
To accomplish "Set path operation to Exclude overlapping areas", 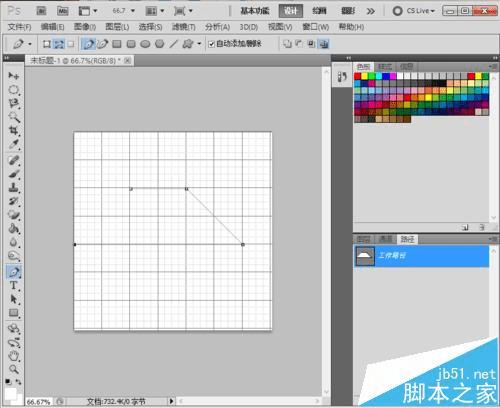I will [x=324, y=44].
